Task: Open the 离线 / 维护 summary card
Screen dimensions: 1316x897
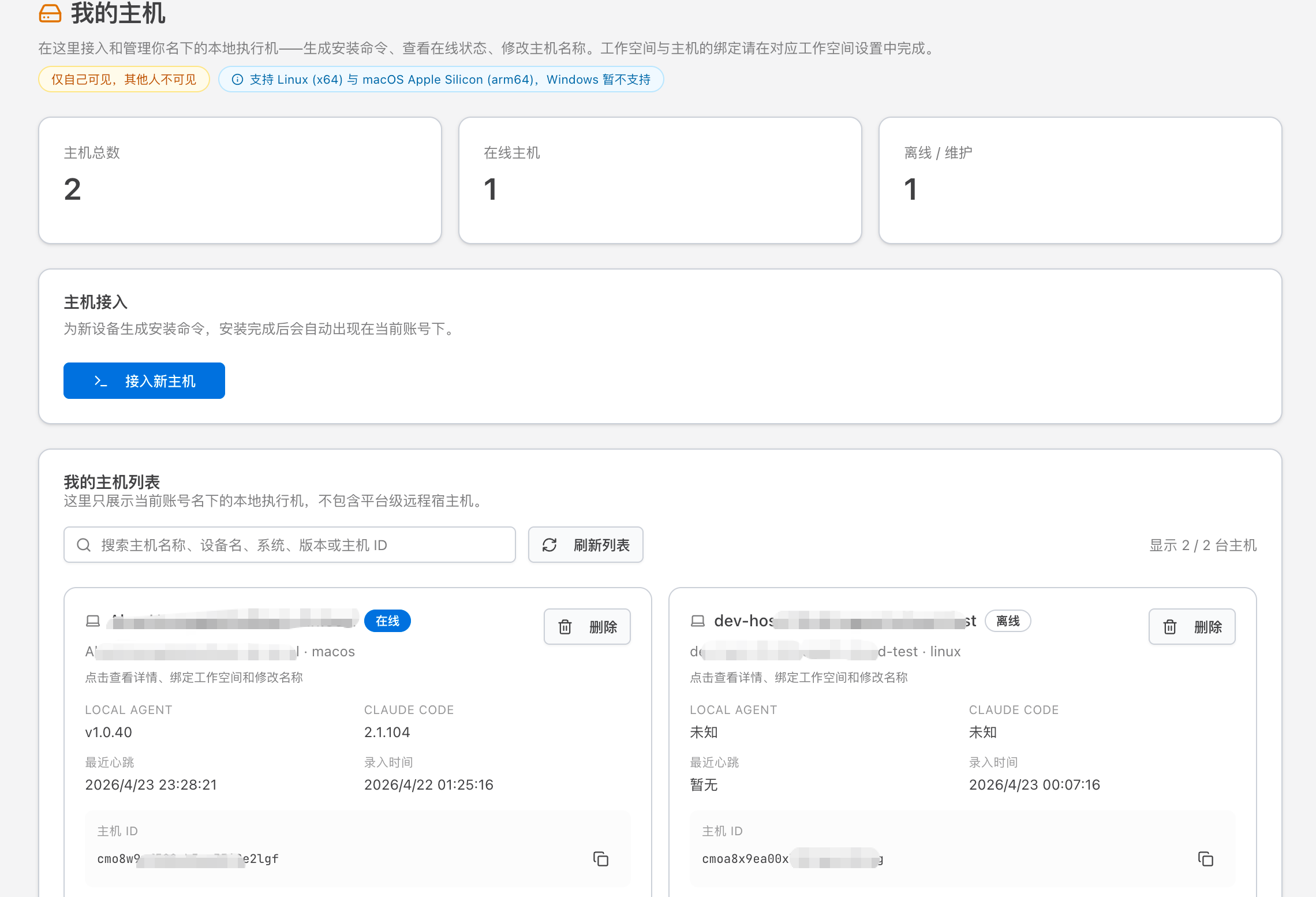Action: [1080, 180]
